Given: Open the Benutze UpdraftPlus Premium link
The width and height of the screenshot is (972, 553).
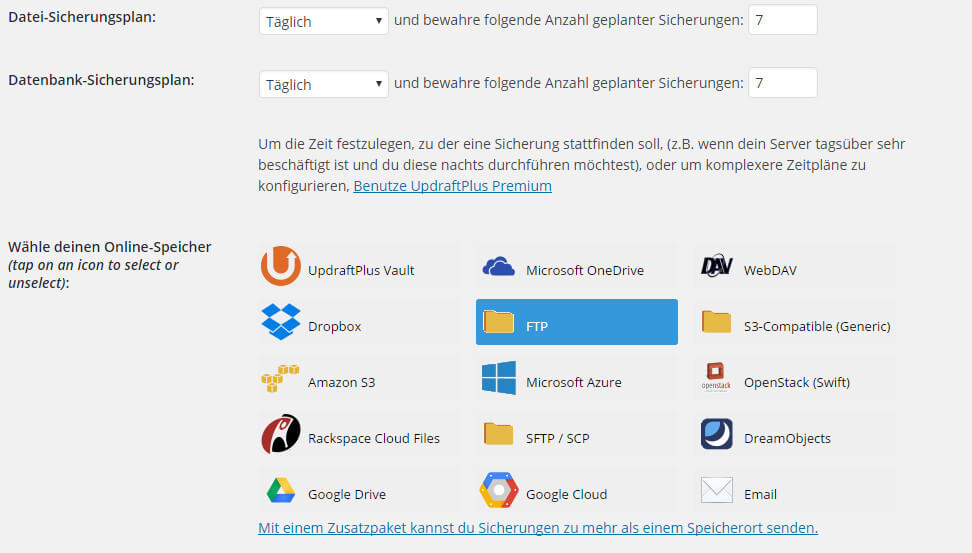Looking at the screenshot, I should click(x=453, y=186).
